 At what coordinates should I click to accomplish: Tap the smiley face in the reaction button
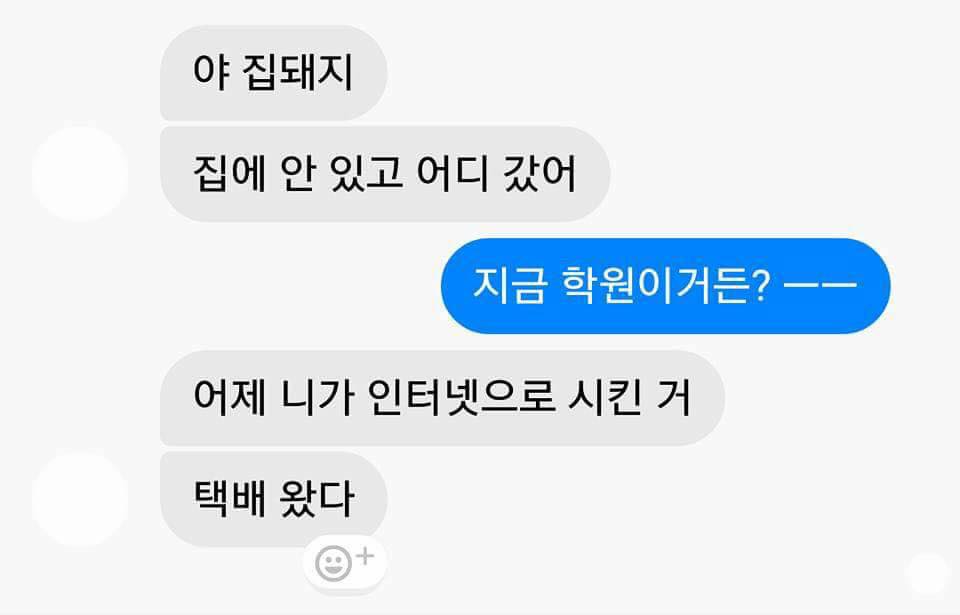click(333, 564)
